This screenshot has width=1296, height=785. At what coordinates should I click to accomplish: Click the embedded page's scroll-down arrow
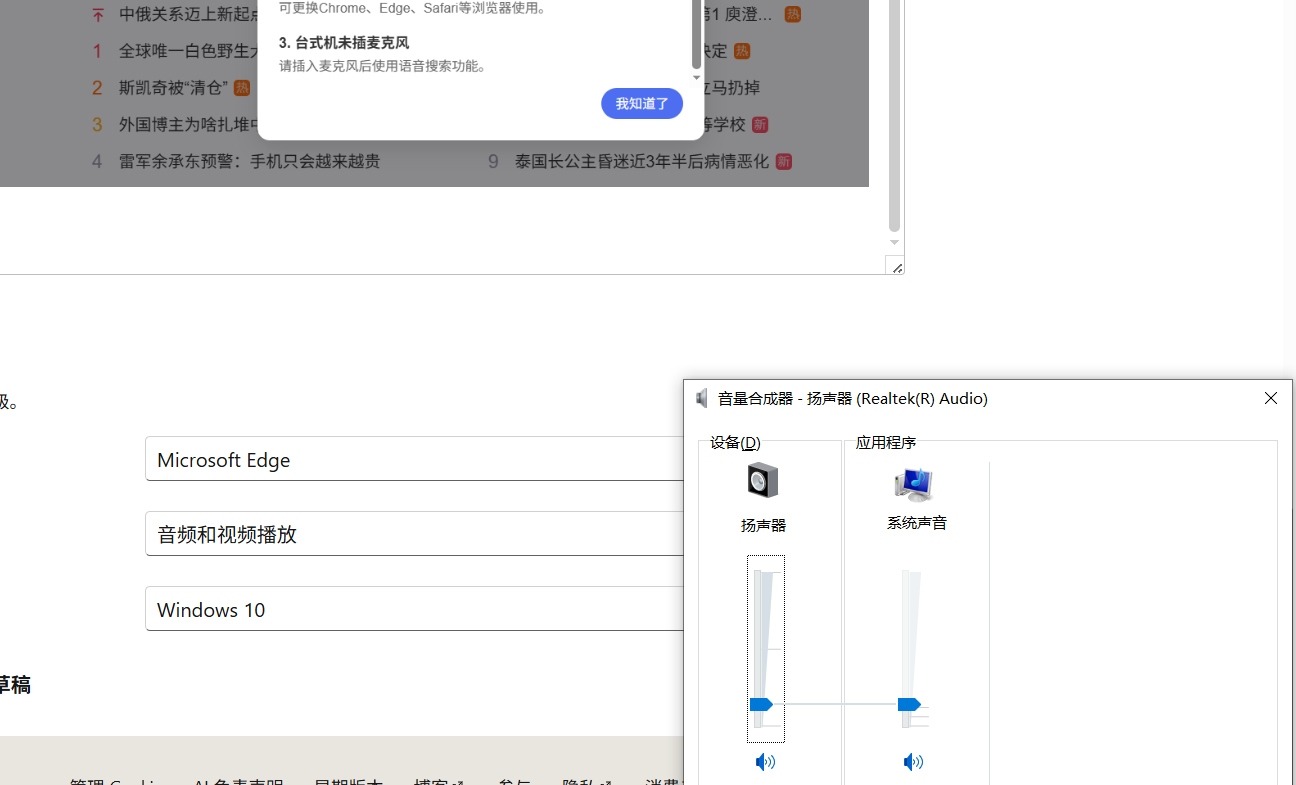click(894, 242)
